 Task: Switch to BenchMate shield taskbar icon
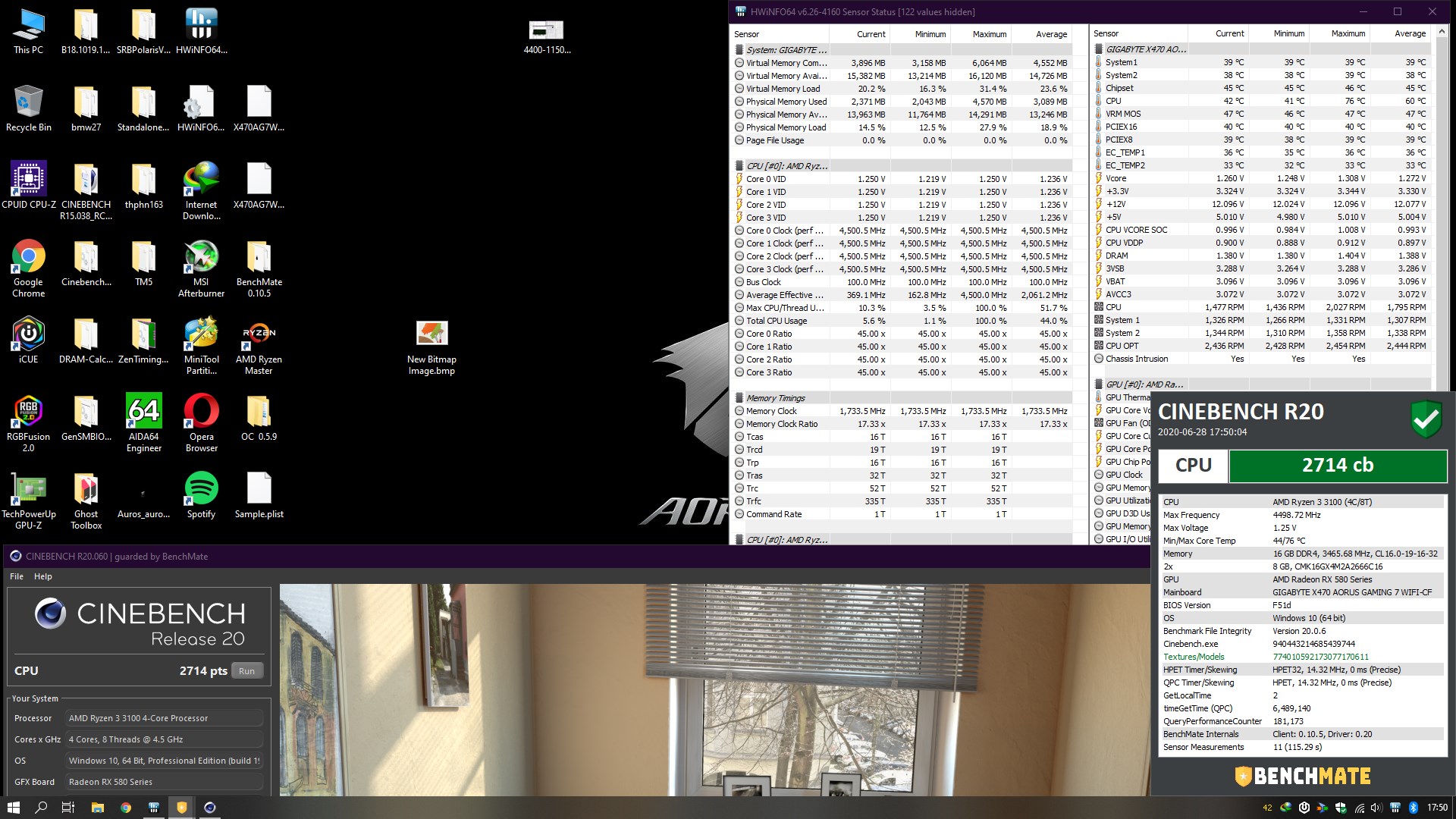[181, 808]
